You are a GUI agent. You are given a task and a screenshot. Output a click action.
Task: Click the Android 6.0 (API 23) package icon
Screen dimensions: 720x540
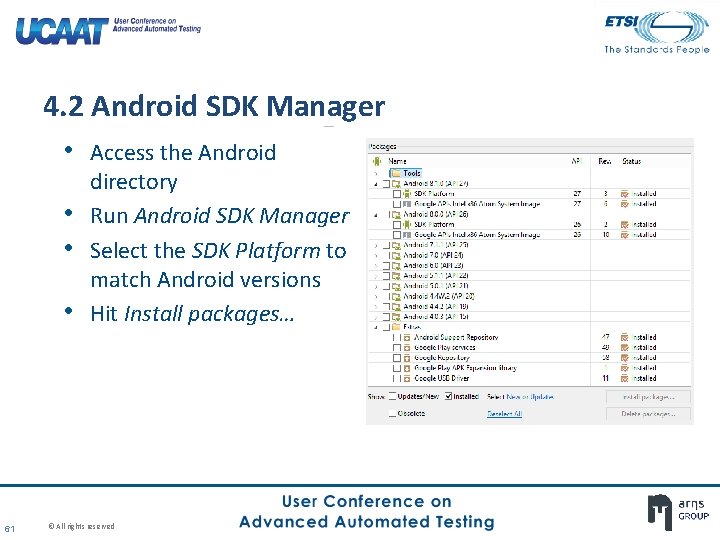[x=396, y=265]
